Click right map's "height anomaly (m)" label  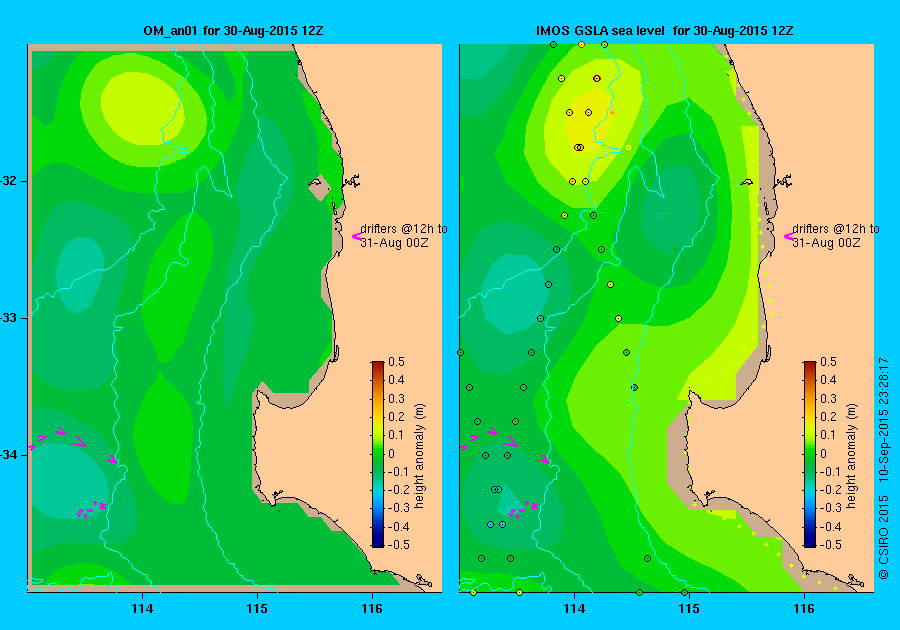point(852,456)
